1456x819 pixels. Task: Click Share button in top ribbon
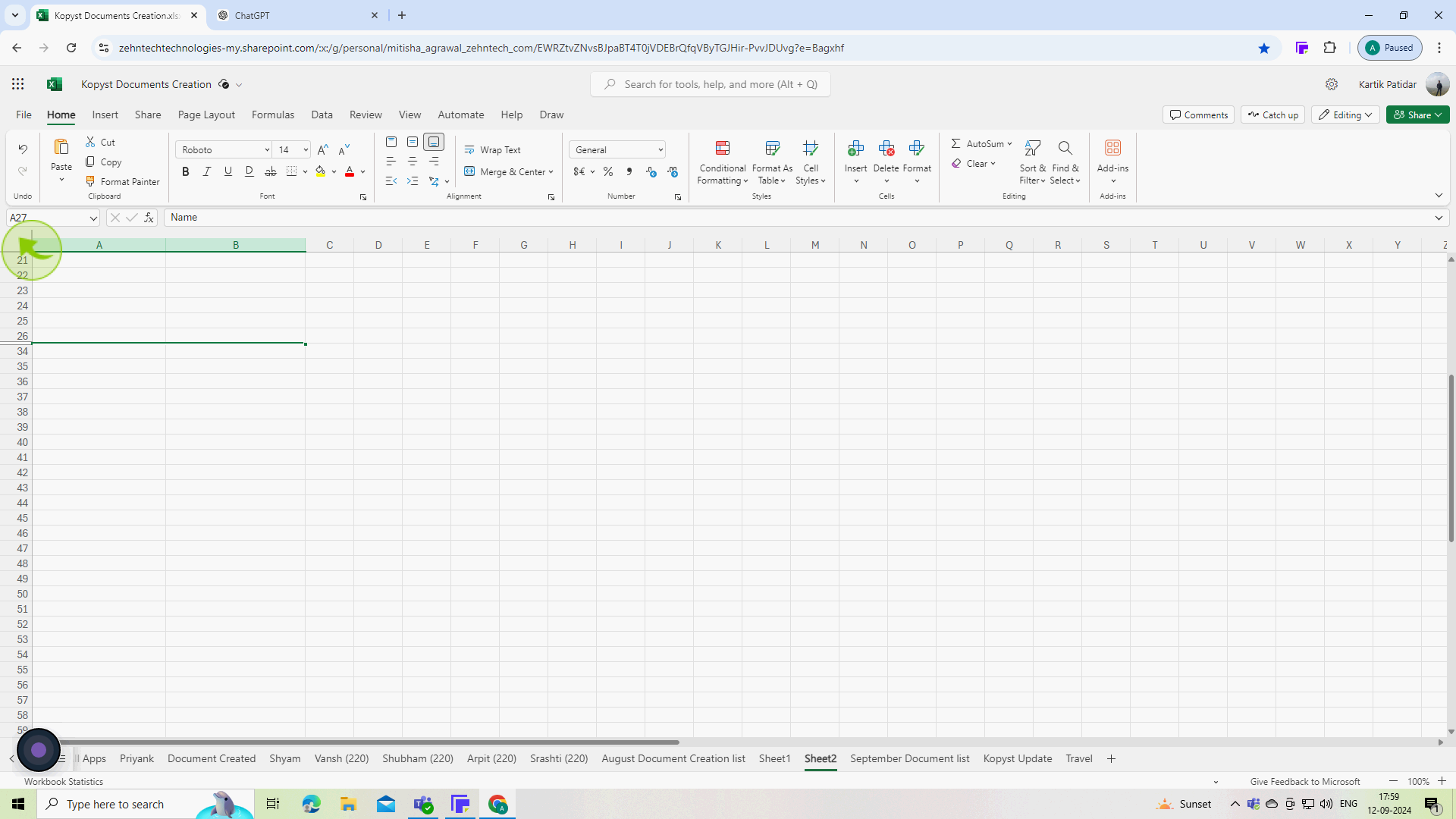tap(1418, 114)
